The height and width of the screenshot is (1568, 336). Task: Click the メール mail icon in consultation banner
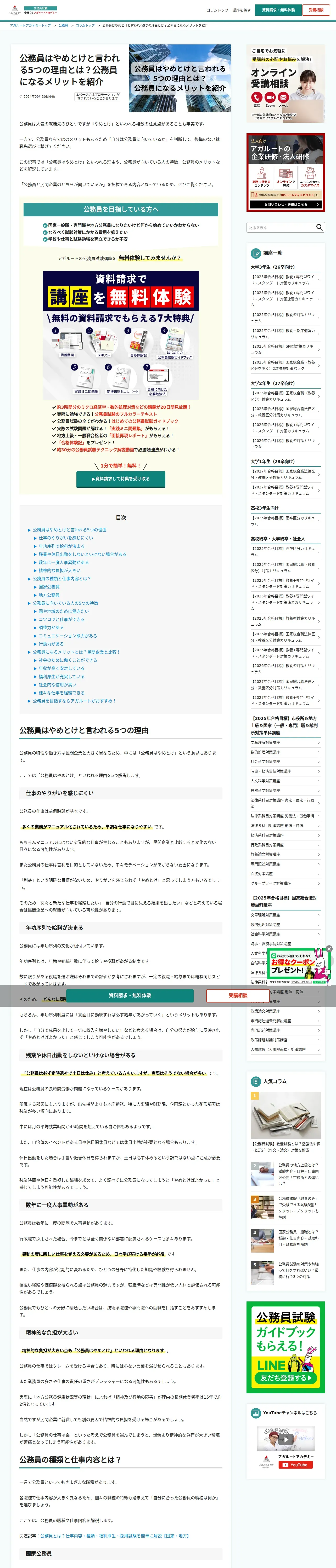(x=284, y=97)
